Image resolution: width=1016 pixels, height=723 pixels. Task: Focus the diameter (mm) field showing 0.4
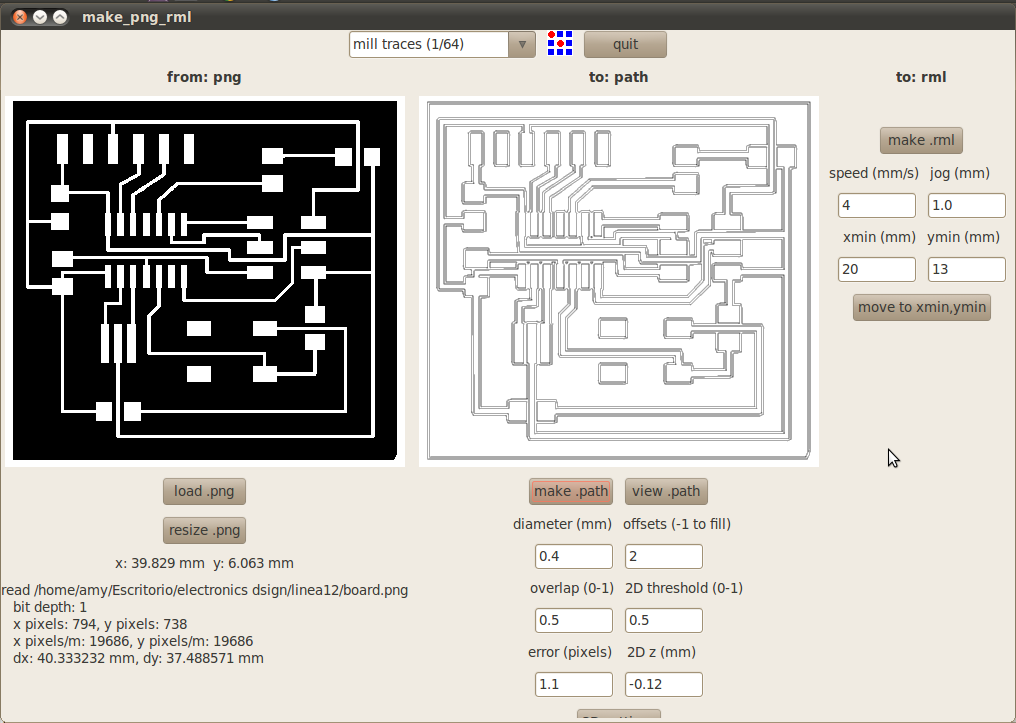click(x=573, y=557)
